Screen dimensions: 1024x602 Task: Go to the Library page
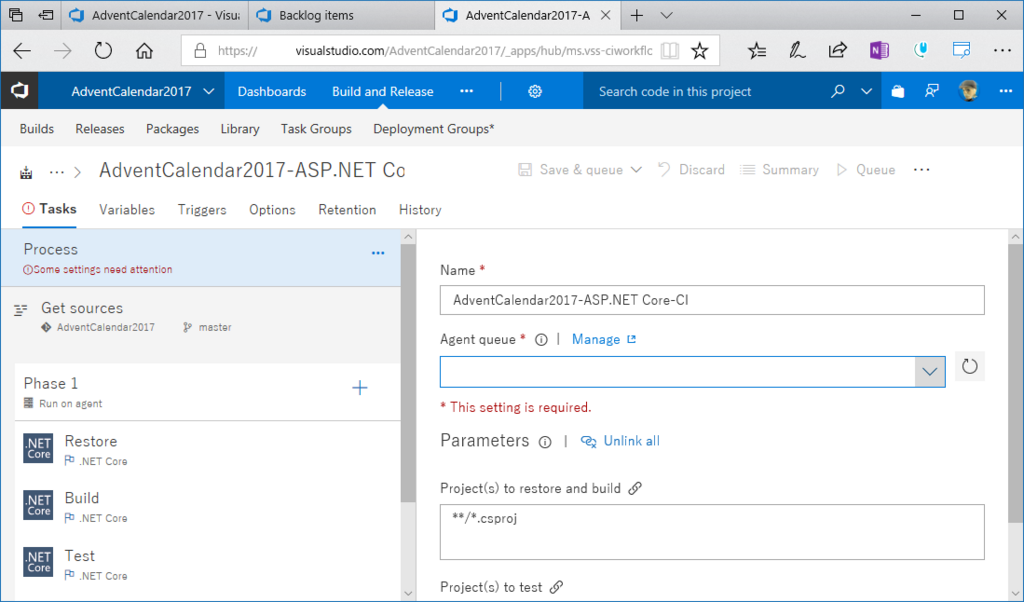(240, 129)
